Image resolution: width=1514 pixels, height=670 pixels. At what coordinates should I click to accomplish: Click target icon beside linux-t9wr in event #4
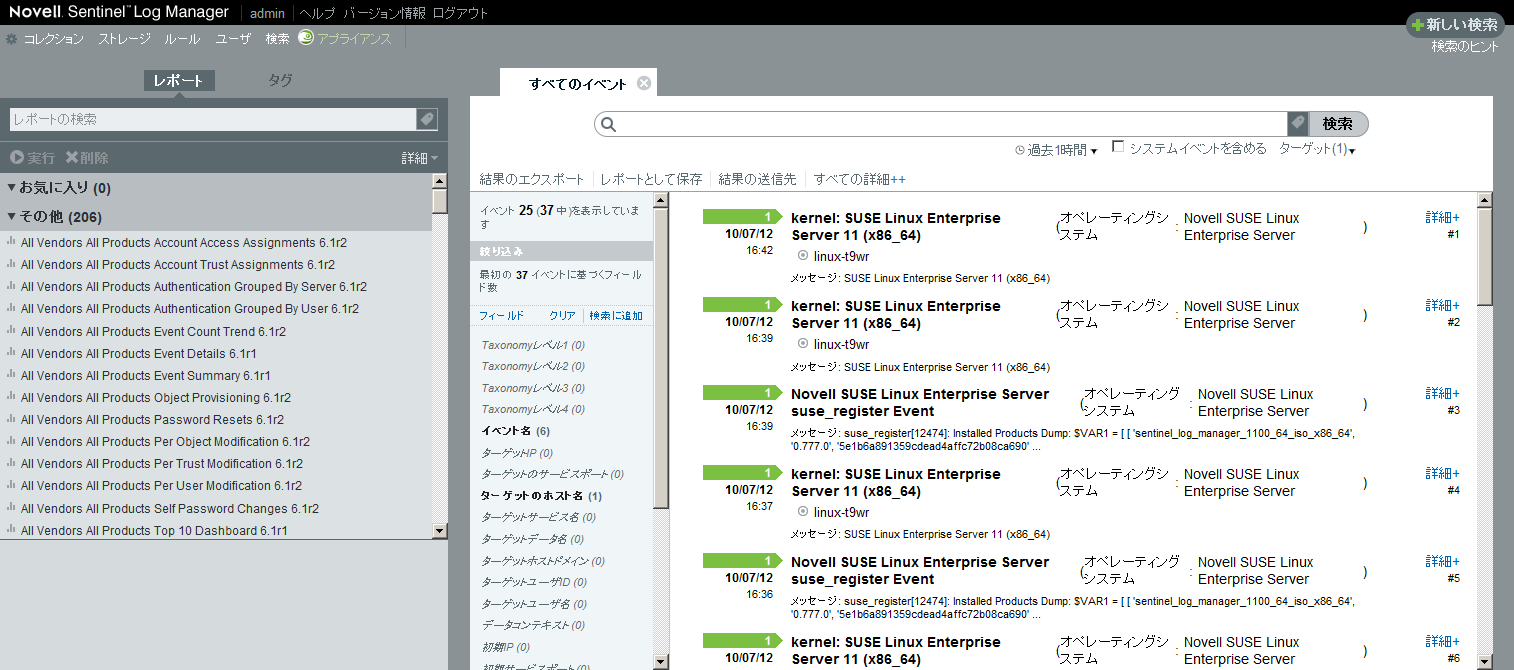coord(803,511)
